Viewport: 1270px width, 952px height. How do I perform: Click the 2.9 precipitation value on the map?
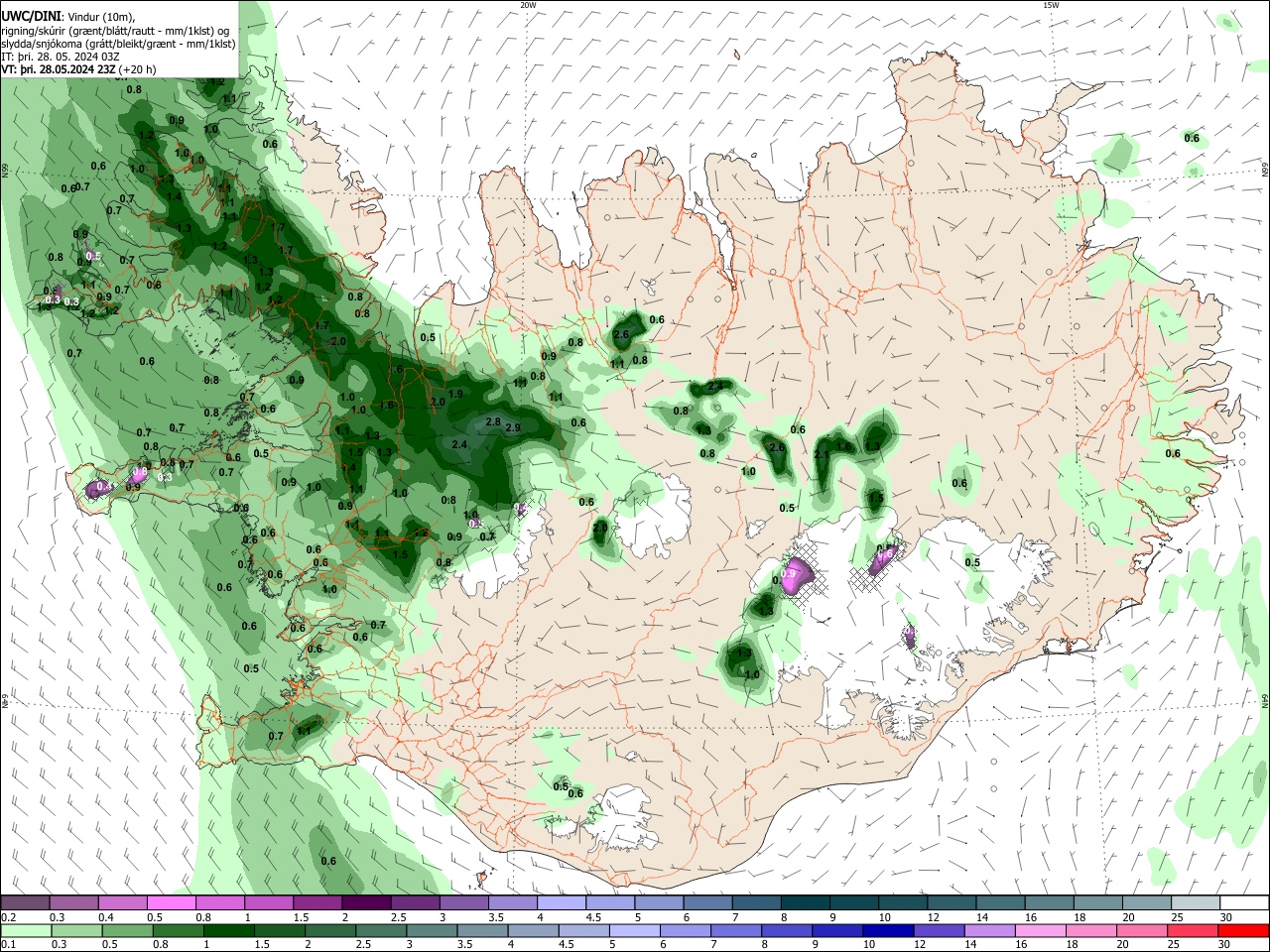pos(513,427)
